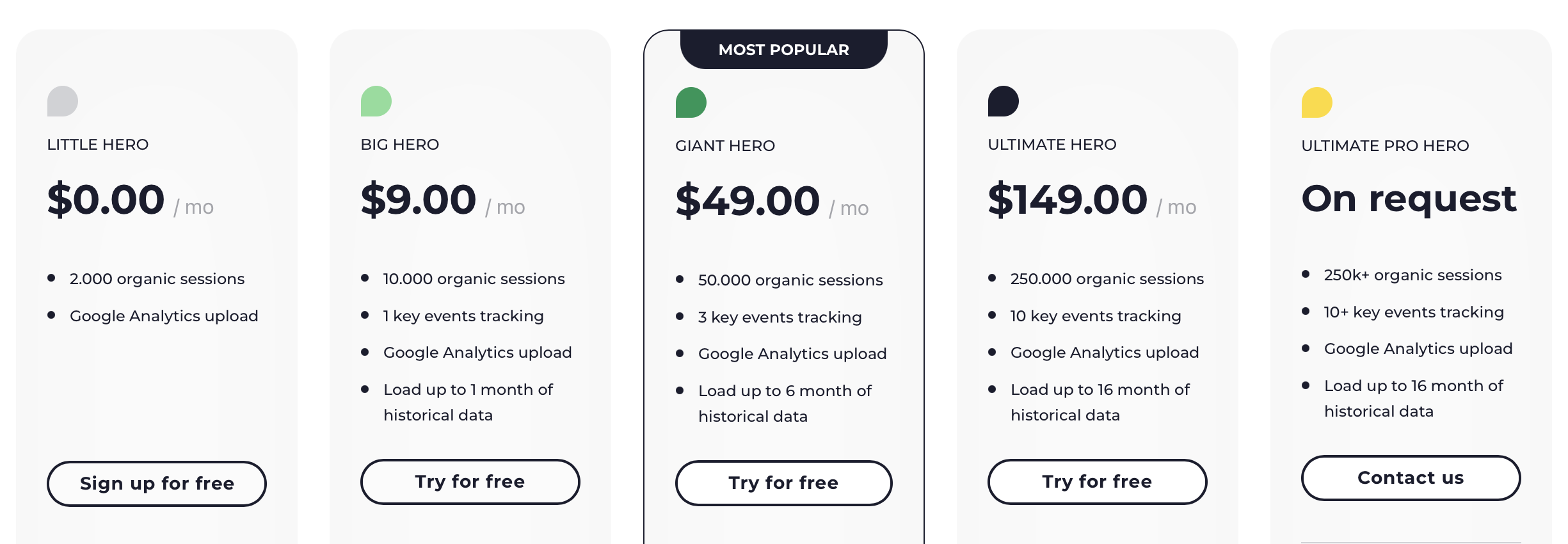The height and width of the screenshot is (544, 1568).
Task: Start the Giant Hero free trial
Action: (x=784, y=483)
